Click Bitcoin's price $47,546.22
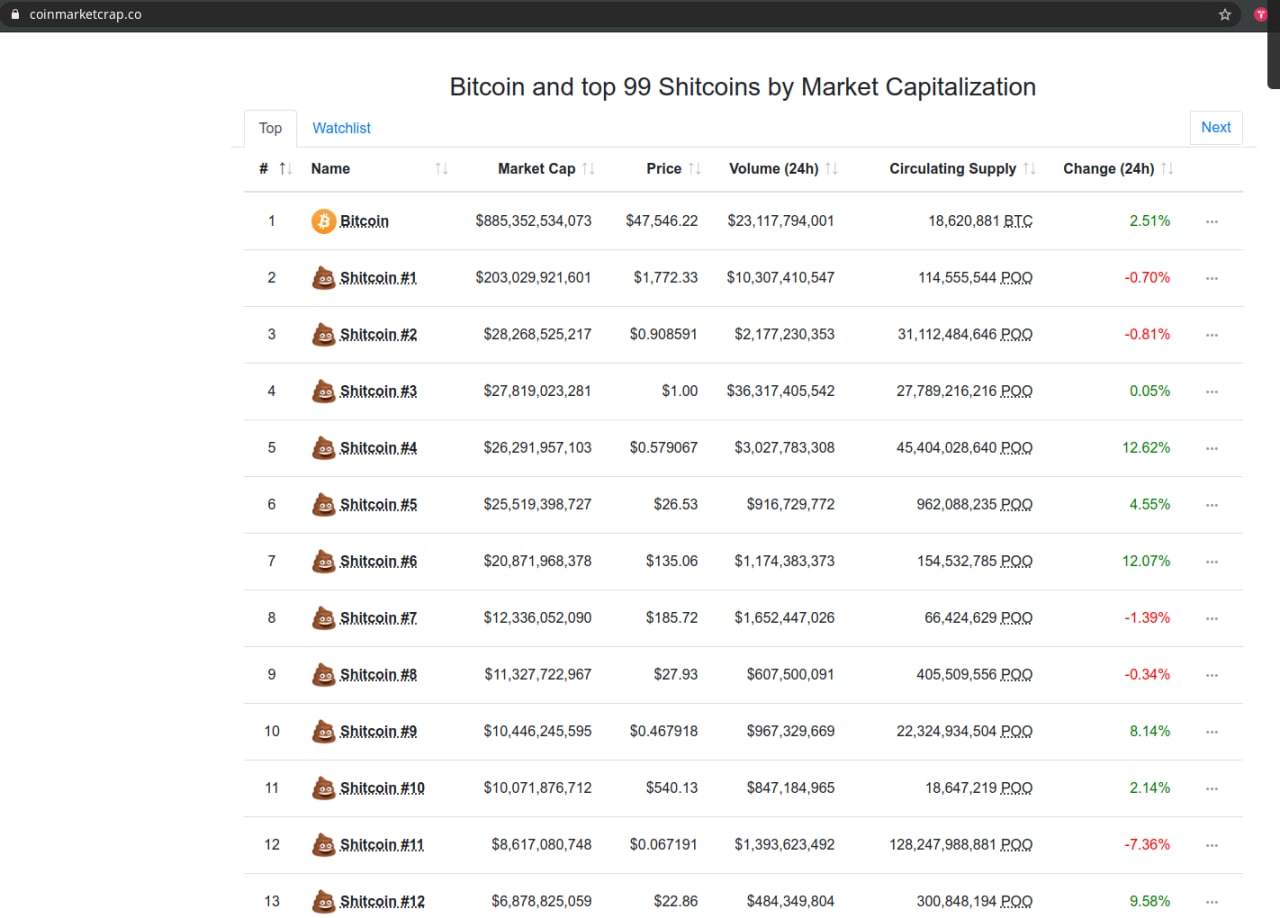 (662, 221)
